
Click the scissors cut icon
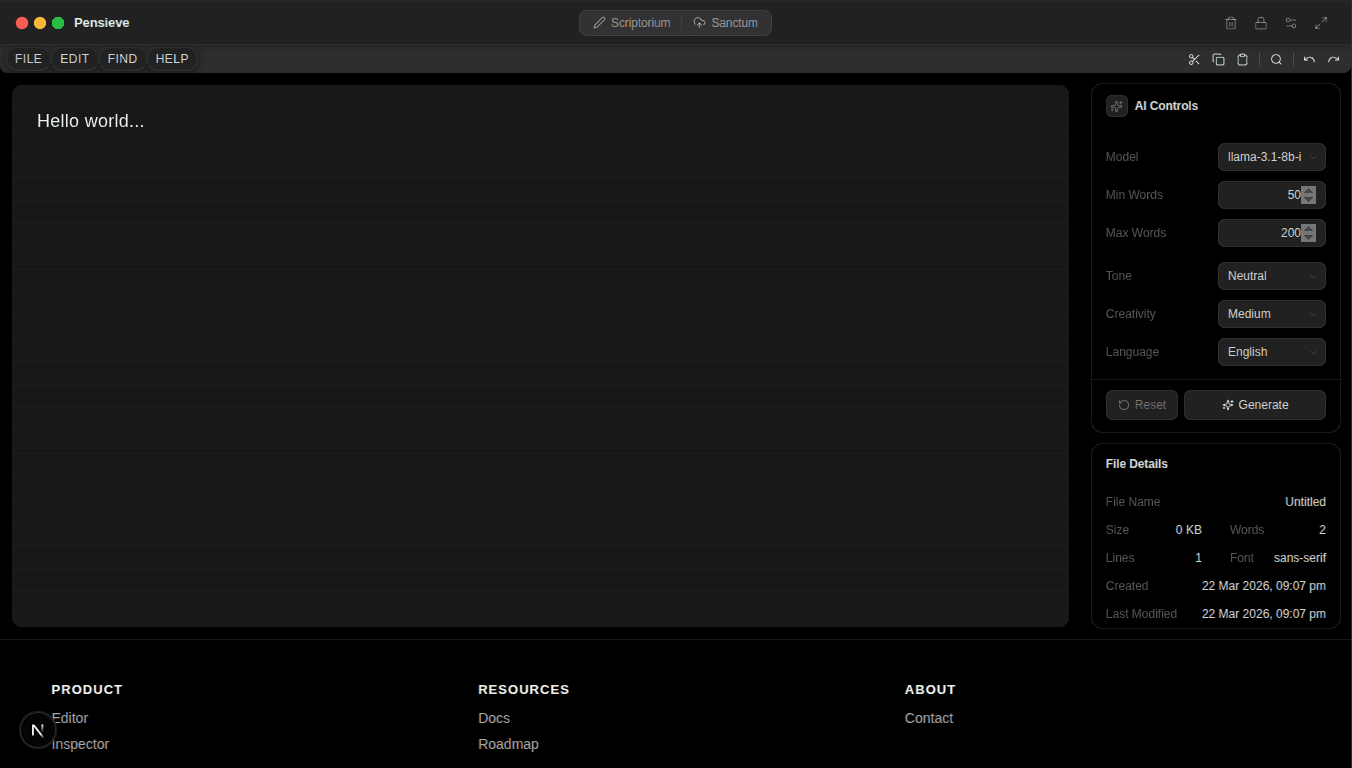click(1194, 59)
